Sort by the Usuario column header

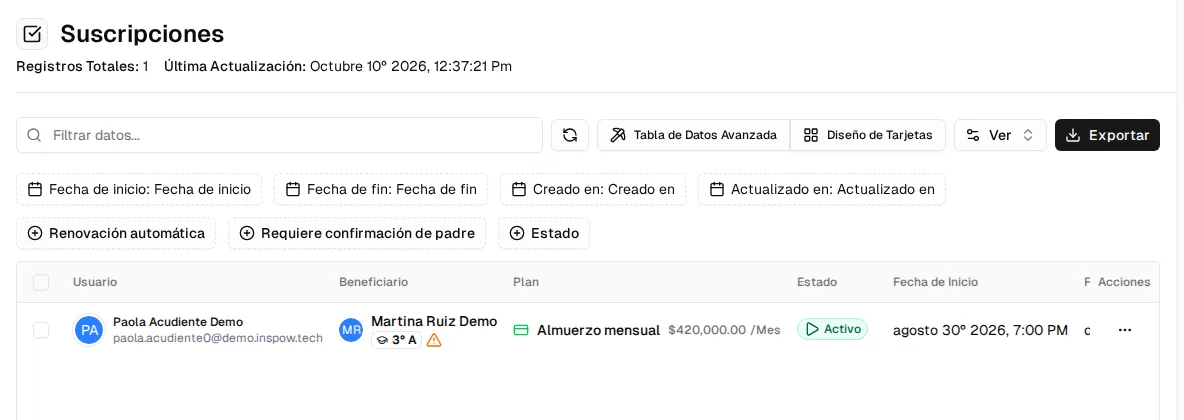(x=95, y=282)
